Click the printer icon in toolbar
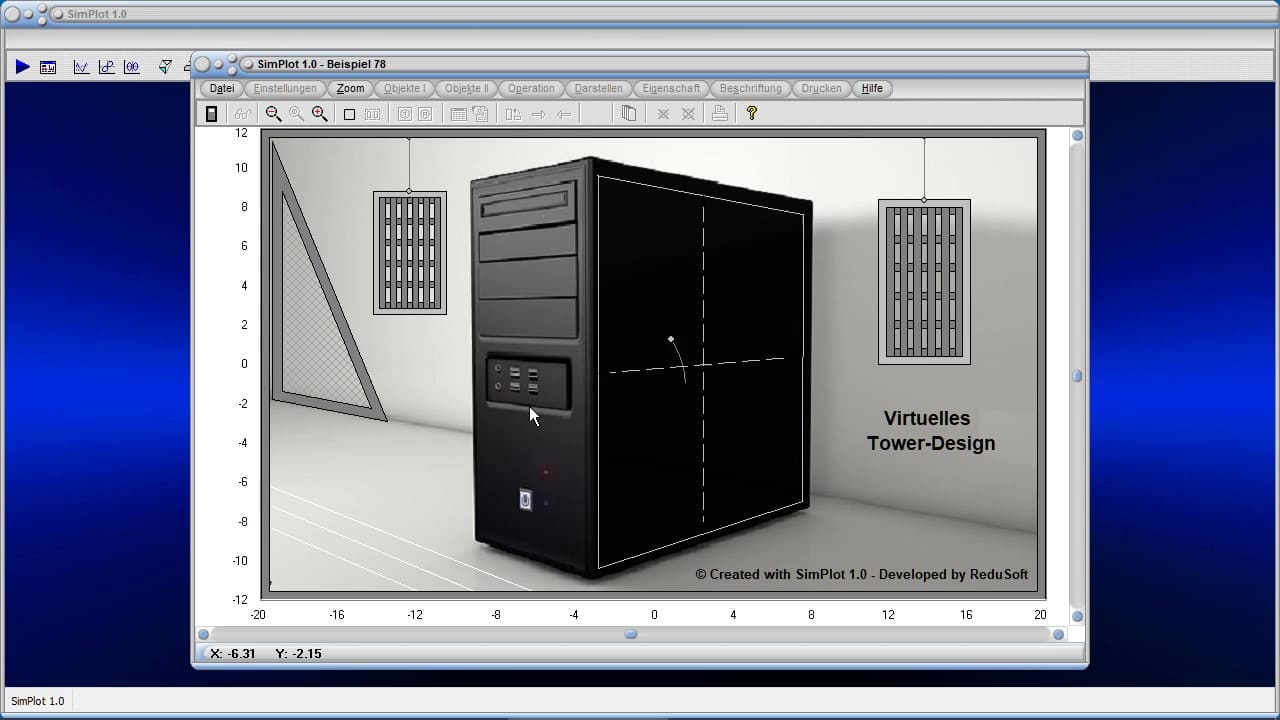The height and width of the screenshot is (720, 1280). (719, 114)
